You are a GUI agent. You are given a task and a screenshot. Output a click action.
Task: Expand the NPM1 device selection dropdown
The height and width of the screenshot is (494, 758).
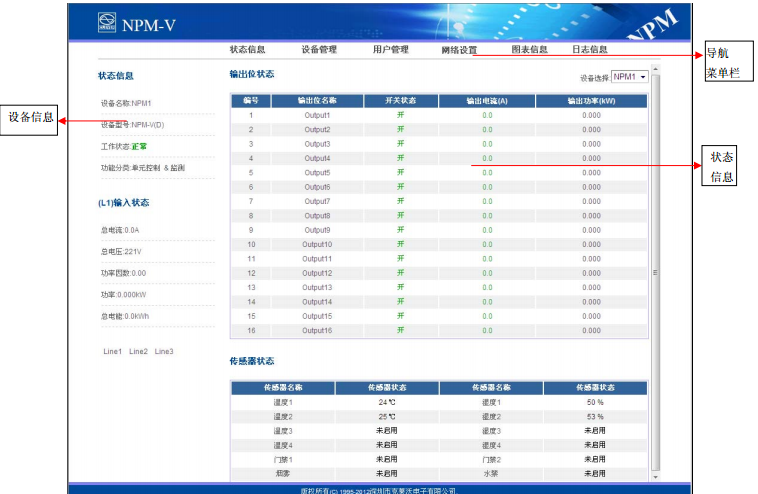coord(630,77)
